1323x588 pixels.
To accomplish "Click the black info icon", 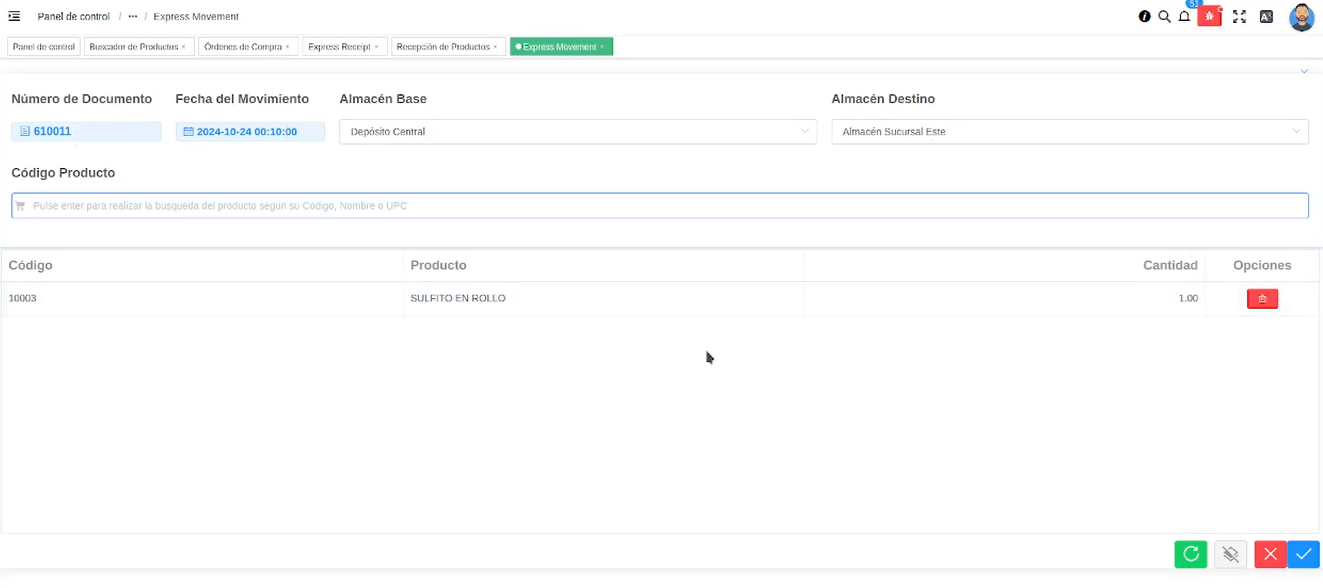I will click(1145, 17).
